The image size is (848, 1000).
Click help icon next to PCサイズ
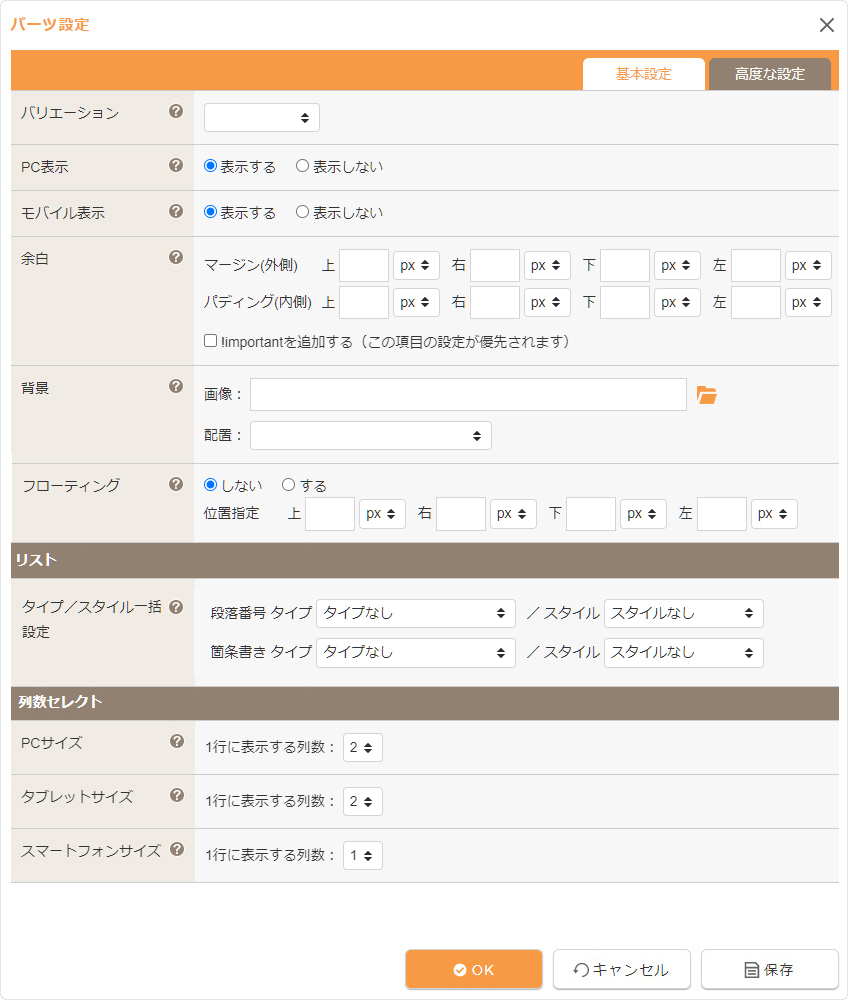(177, 741)
